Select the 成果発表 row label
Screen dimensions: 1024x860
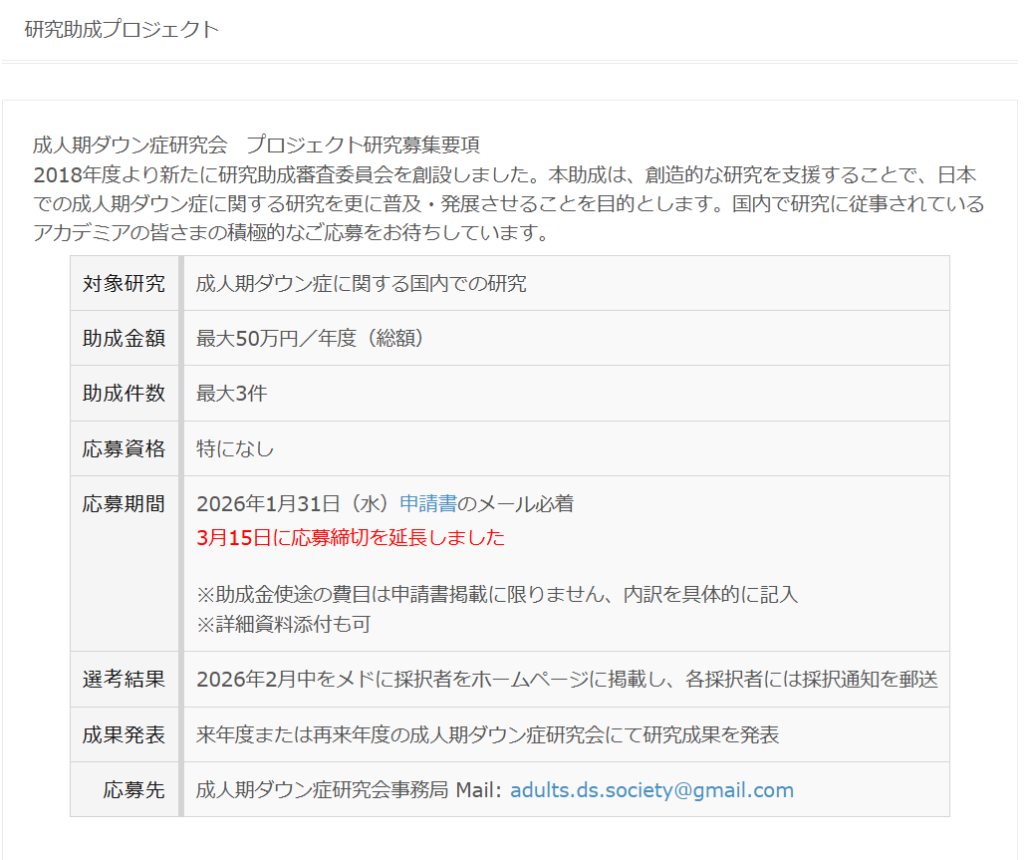click(x=124, y=735)
